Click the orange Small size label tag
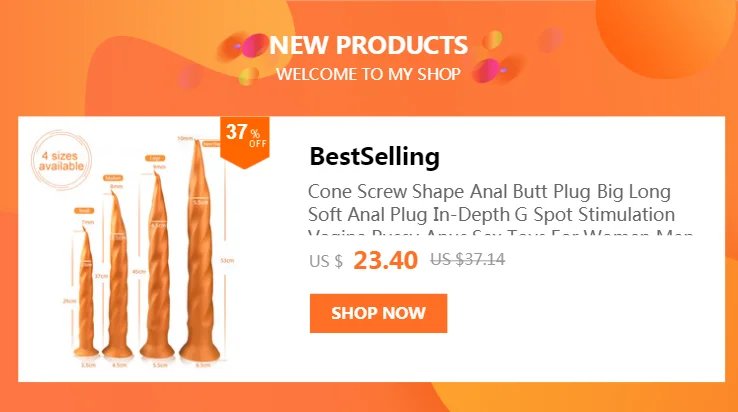Screen dimensions: 738x412 pyautogui.click(x=84, y=210)
